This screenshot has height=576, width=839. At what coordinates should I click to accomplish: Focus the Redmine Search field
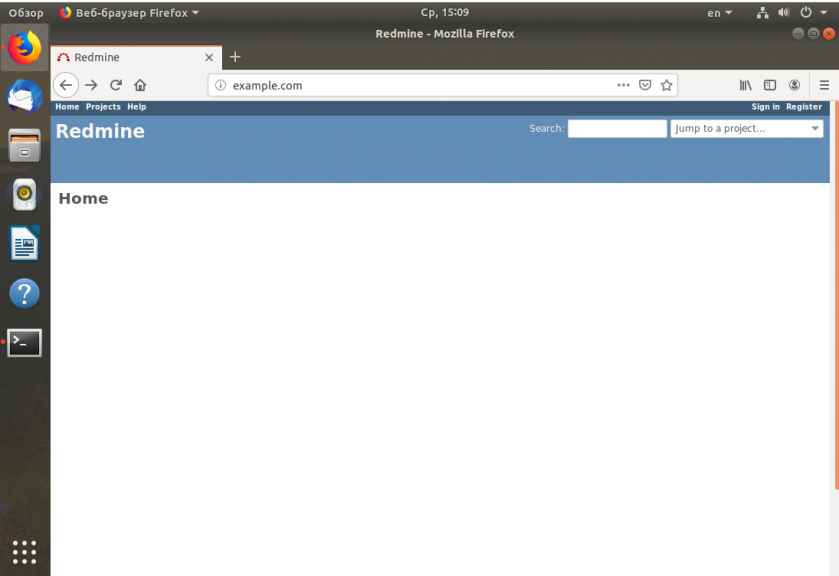(617, 128)
